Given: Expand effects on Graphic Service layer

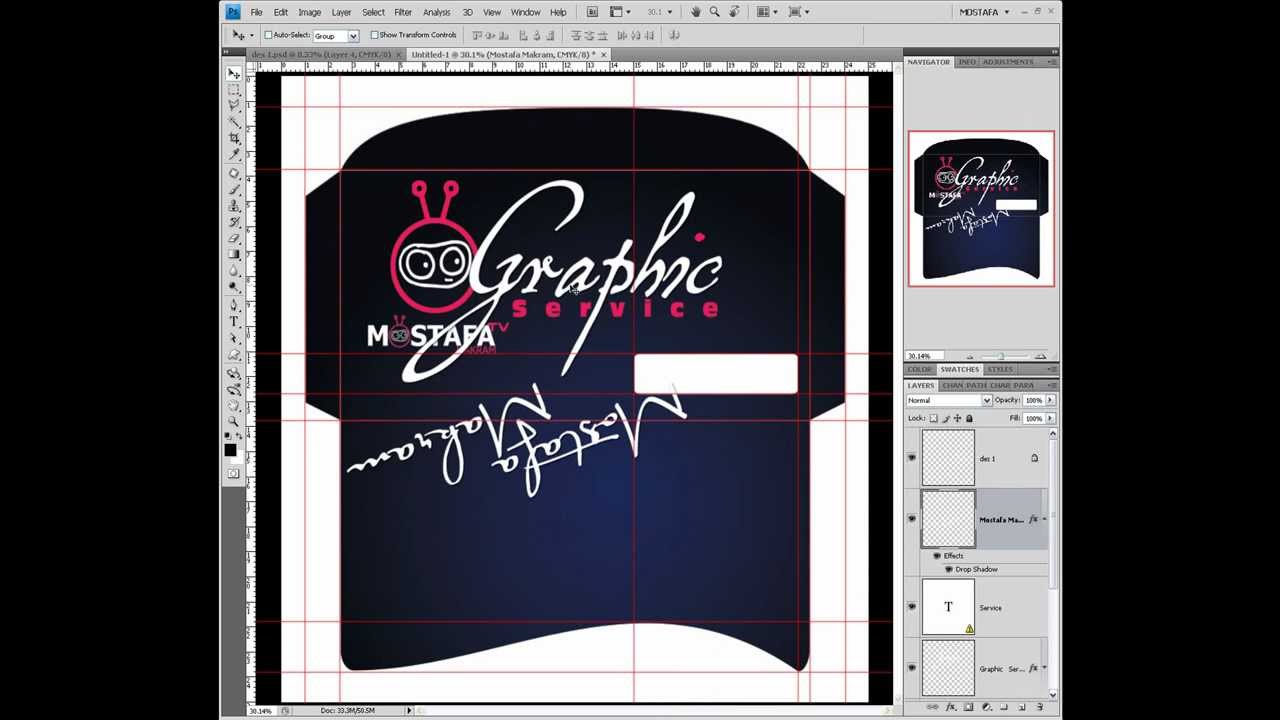Looking at the screenshot, I should (1044, 668).
